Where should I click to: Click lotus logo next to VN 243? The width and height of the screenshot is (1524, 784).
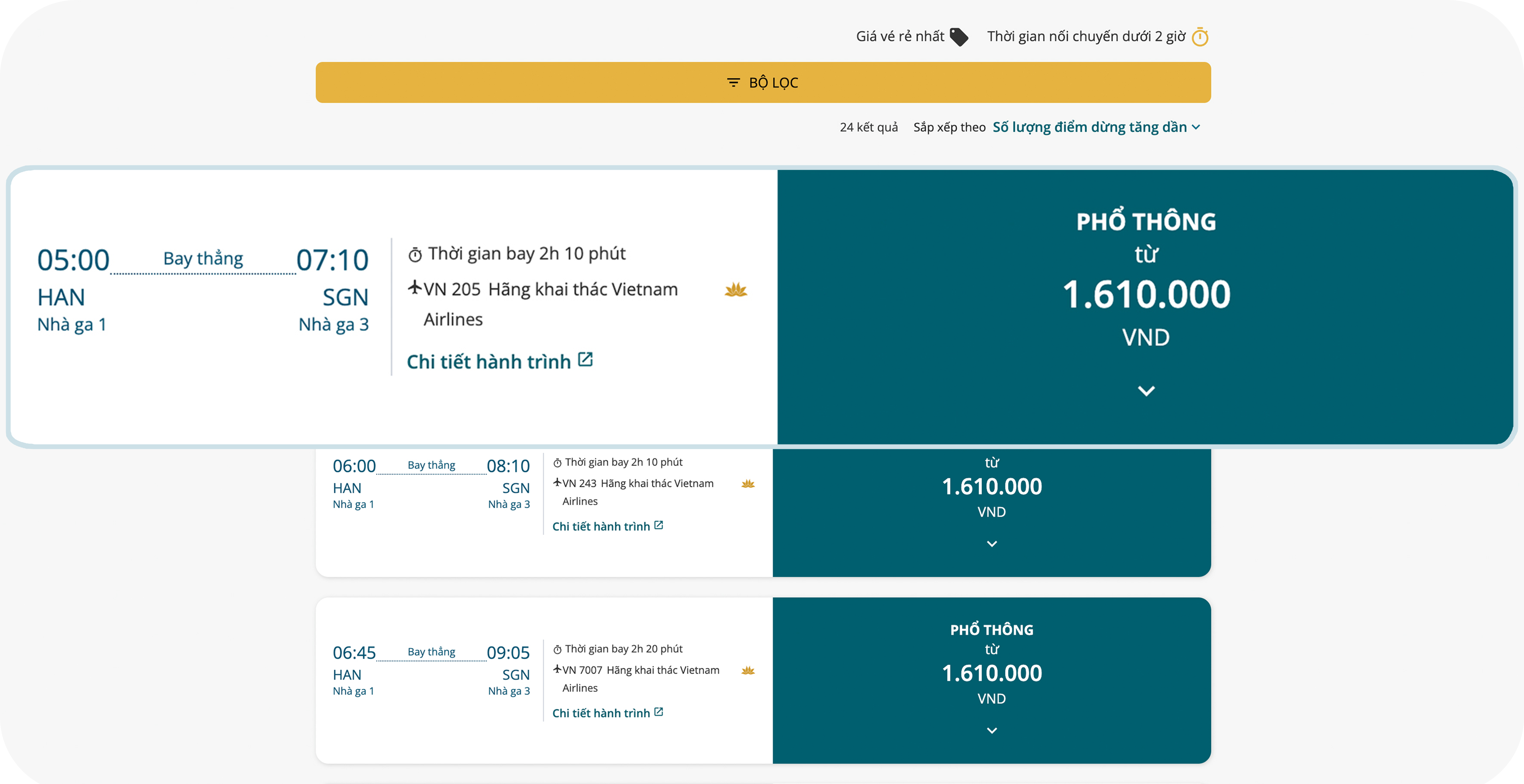pyautogui.click(x=748, y=484)
